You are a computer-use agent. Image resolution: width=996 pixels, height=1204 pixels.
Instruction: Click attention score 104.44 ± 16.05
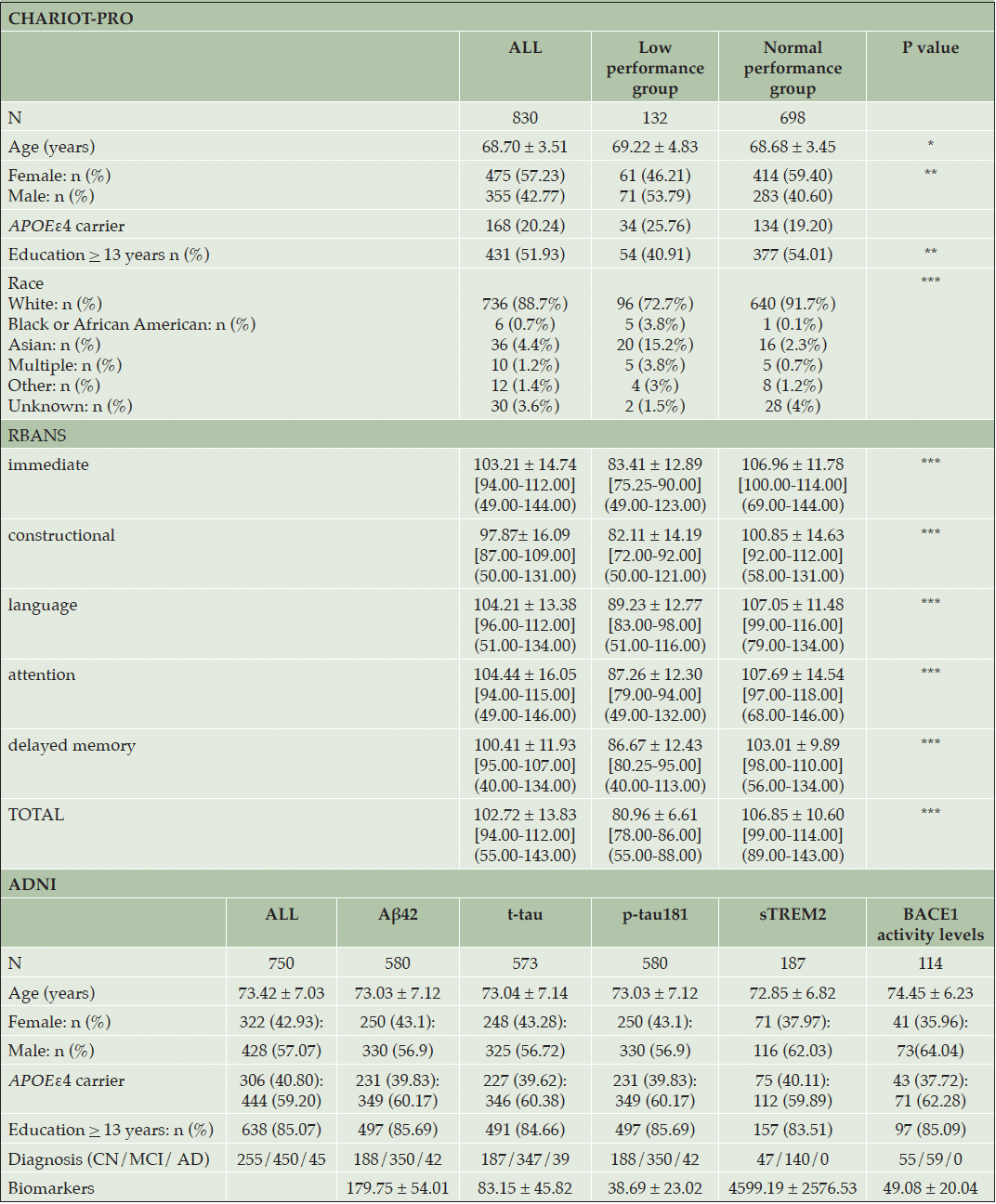tap(525, 674)
